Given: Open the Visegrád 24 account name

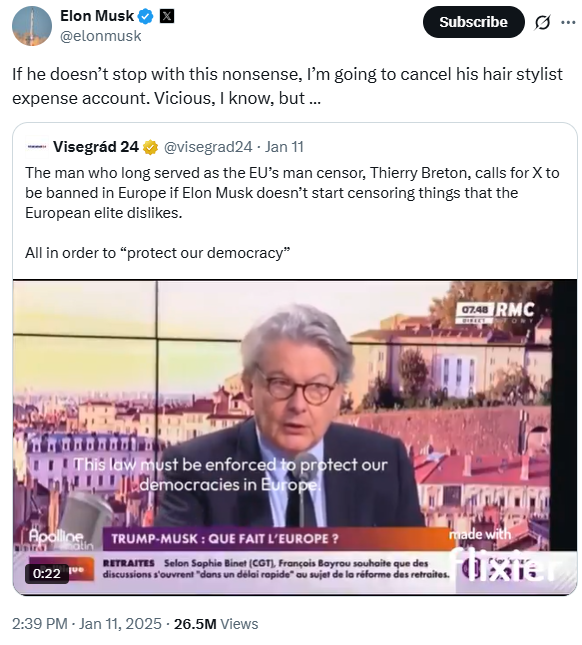Looking at the screenshot, I should pos(96,147).
